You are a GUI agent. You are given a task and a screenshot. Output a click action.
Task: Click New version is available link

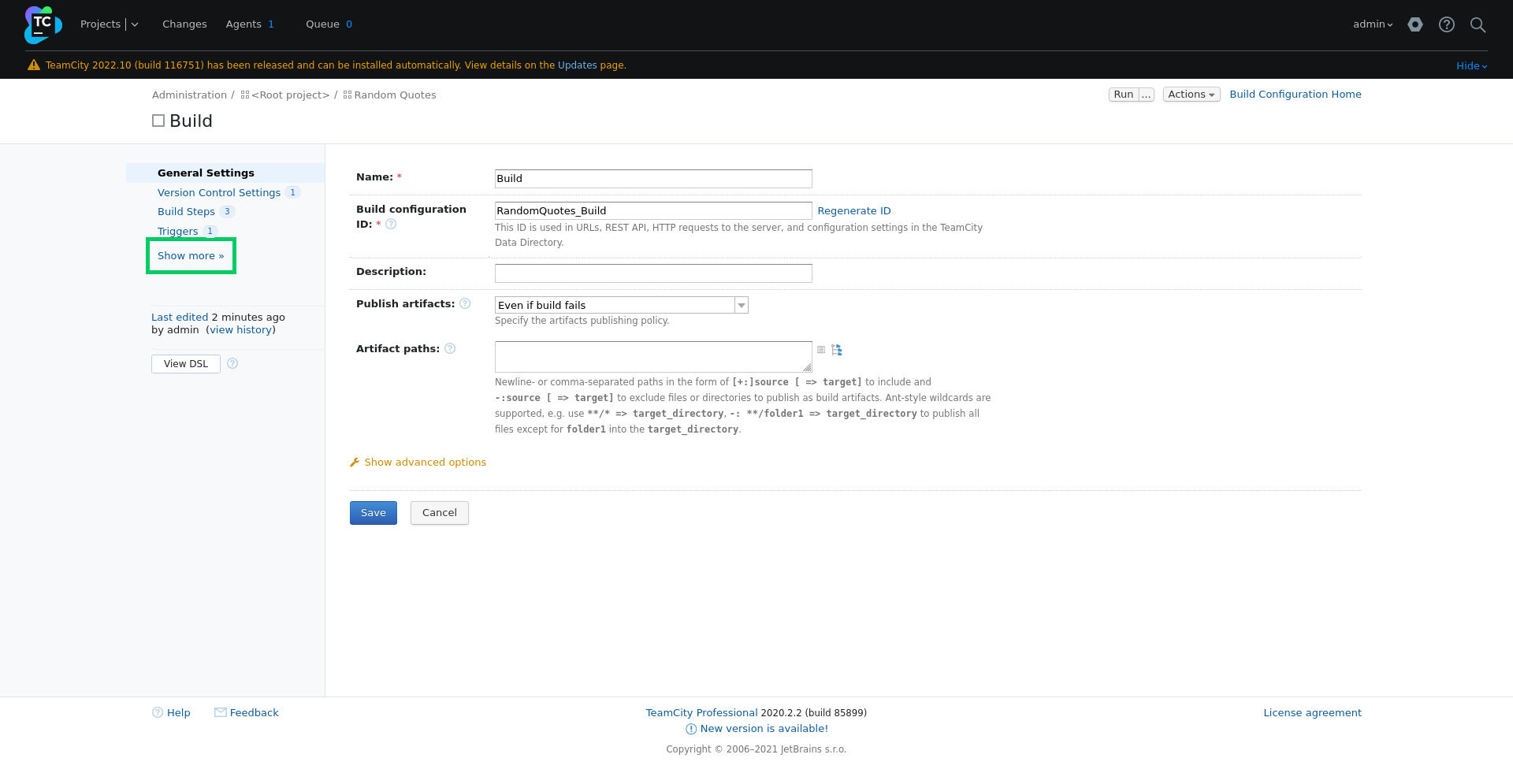point(764,729)
